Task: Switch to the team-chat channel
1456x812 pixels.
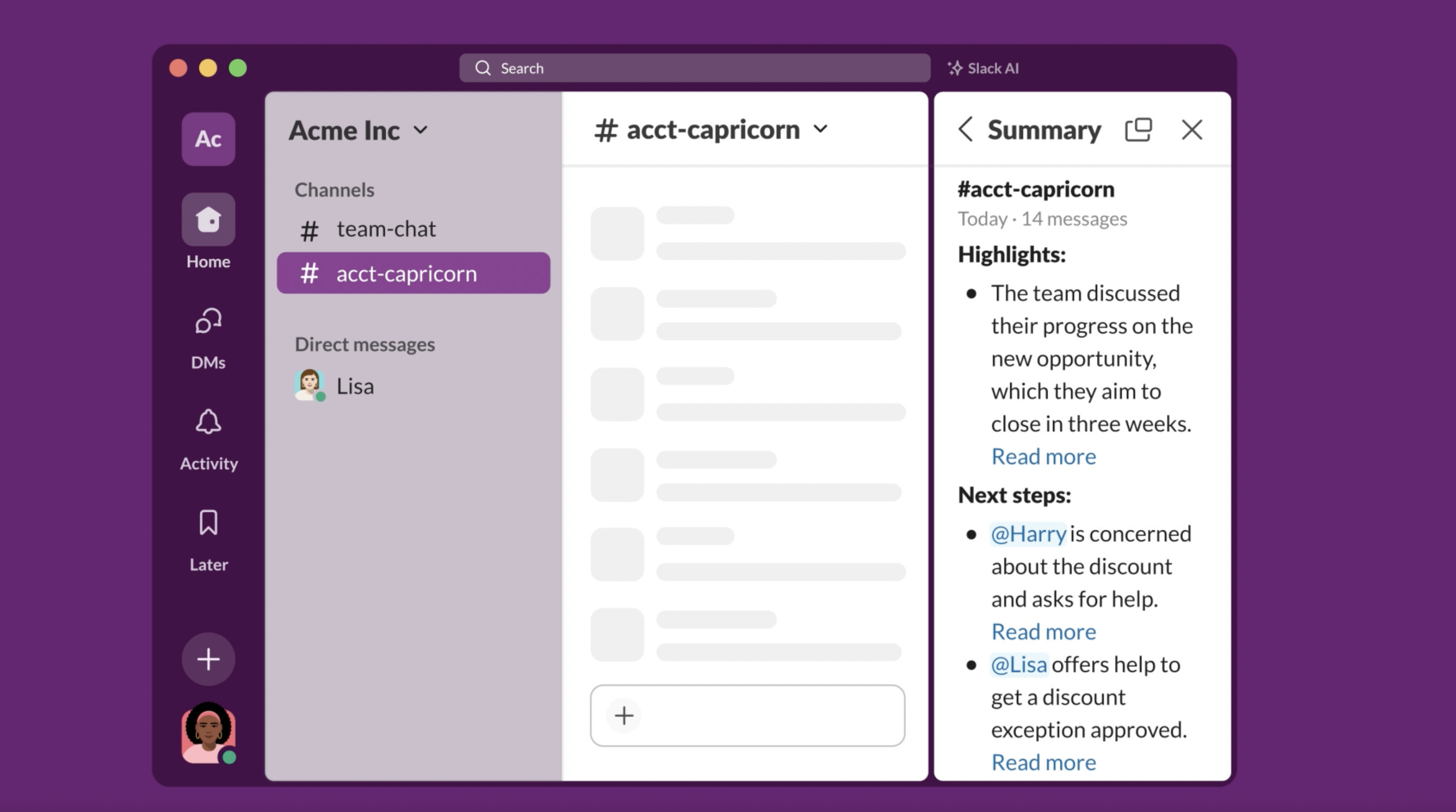Action: pos(386,230)
